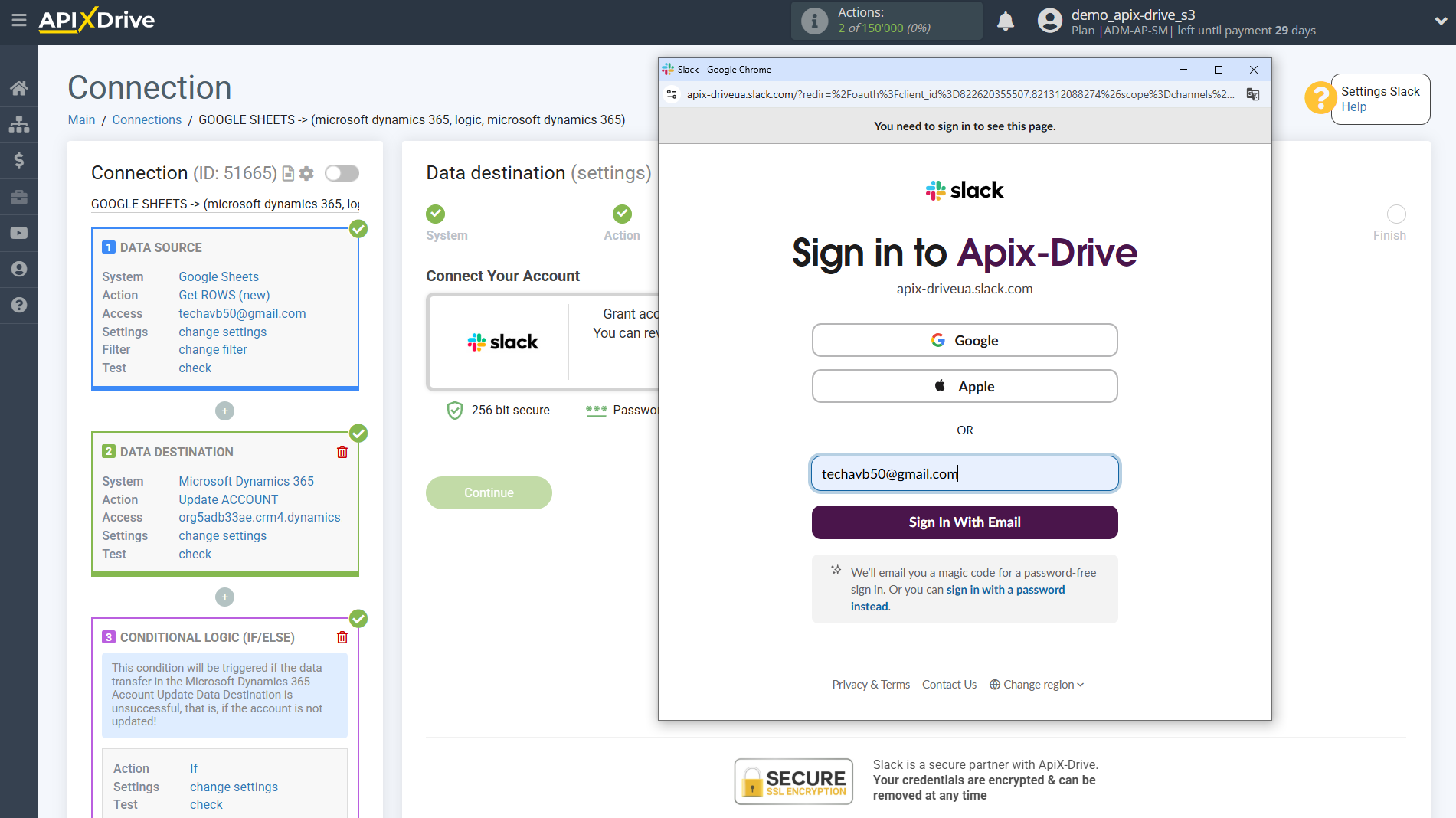Click the Finish step marker
This screenshot has height=818, width=1456.
(1396, 214)
